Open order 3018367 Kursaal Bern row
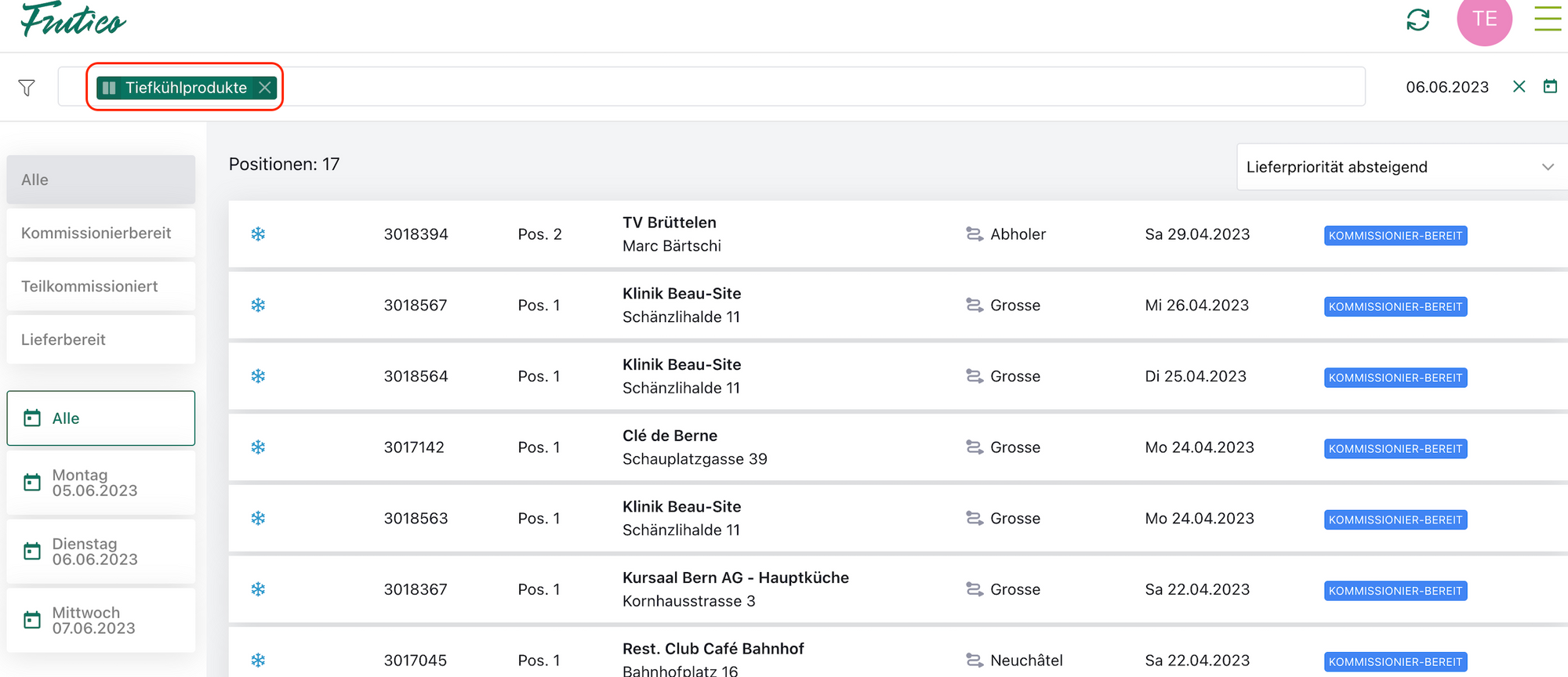1568x677 pixels. (784, 589)
